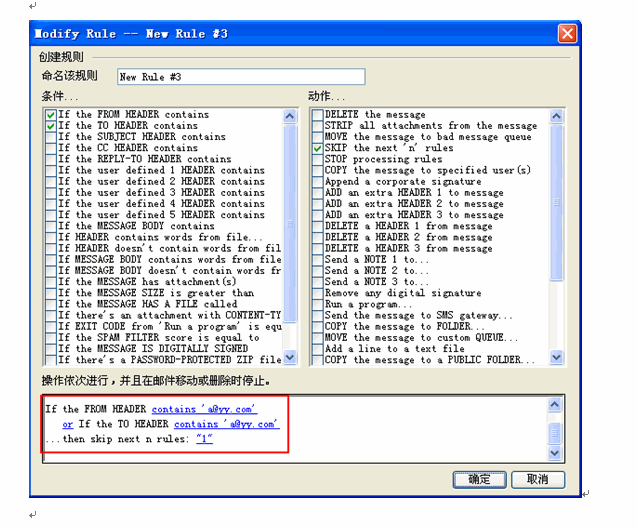
Task: Check 'Send a NOTE 3 to...' action
Action: pos(317,282)
